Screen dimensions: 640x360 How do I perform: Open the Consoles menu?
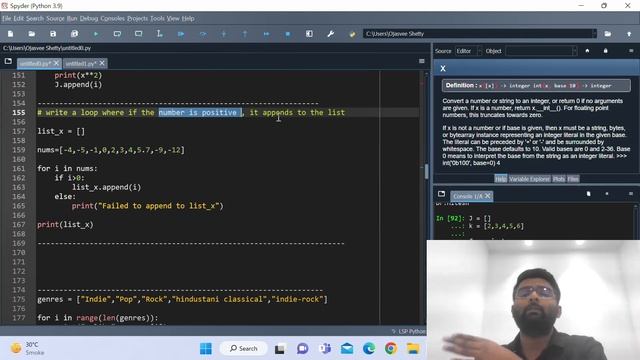[x=113, y=18]
